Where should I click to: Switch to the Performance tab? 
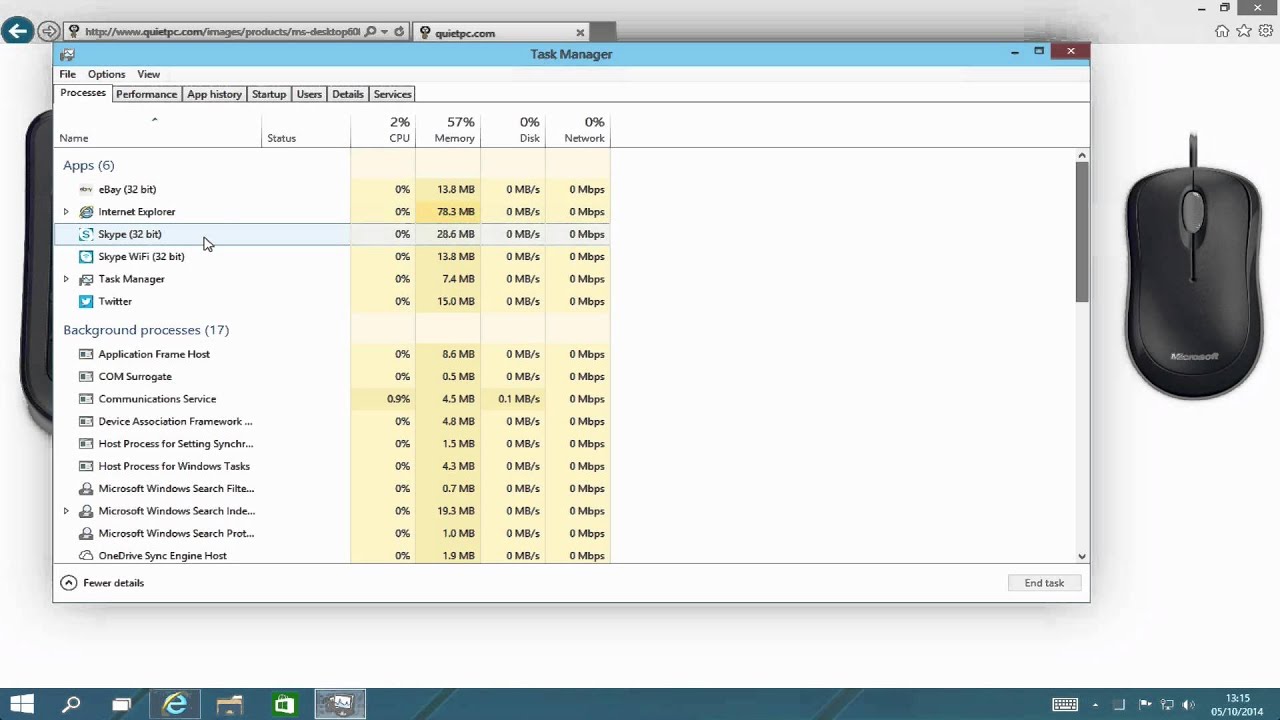coord(146,94)
